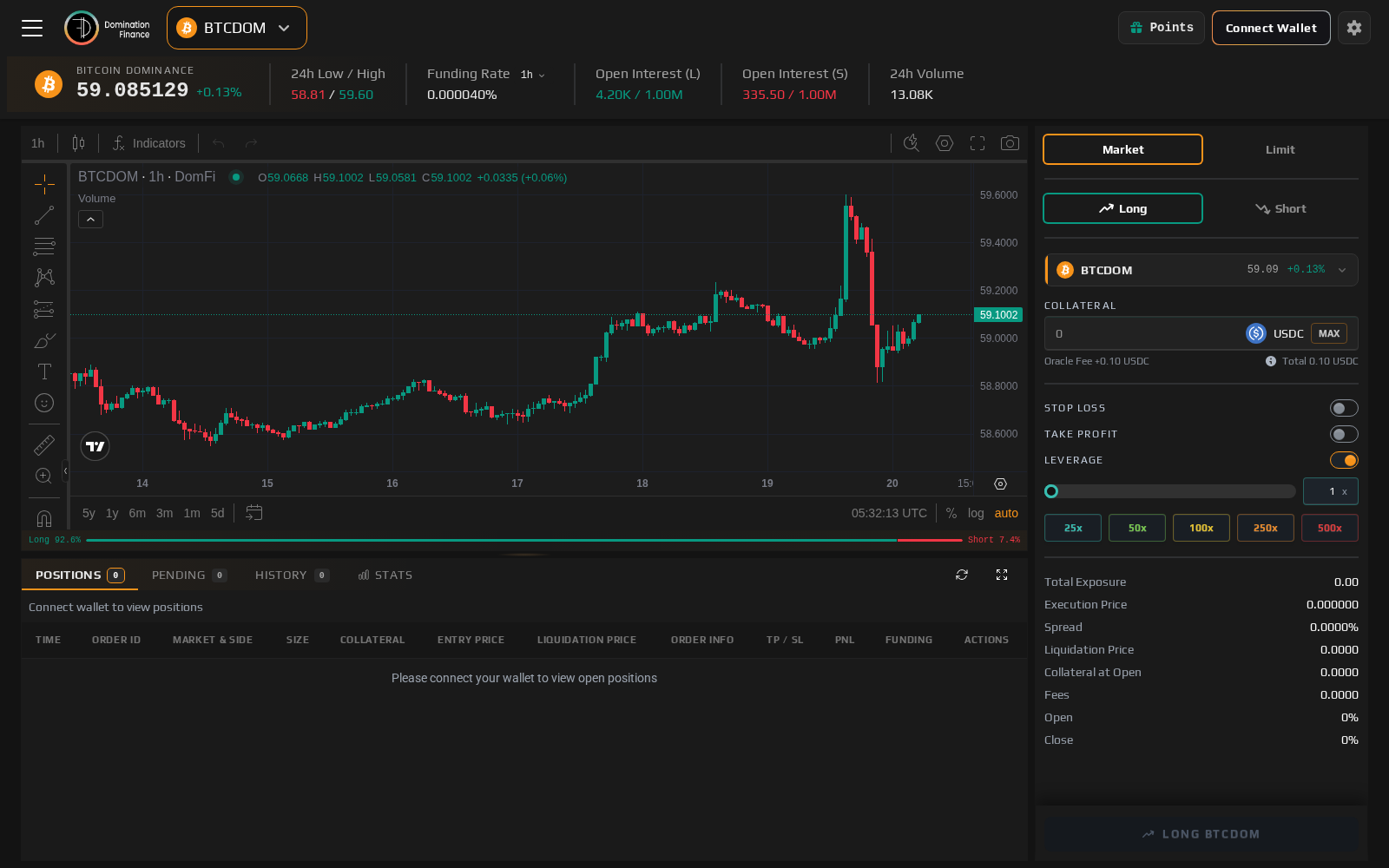Screen dimensions: 1389x868
Task: Click the Domination Finance logo
Action: tap(108, 29)
